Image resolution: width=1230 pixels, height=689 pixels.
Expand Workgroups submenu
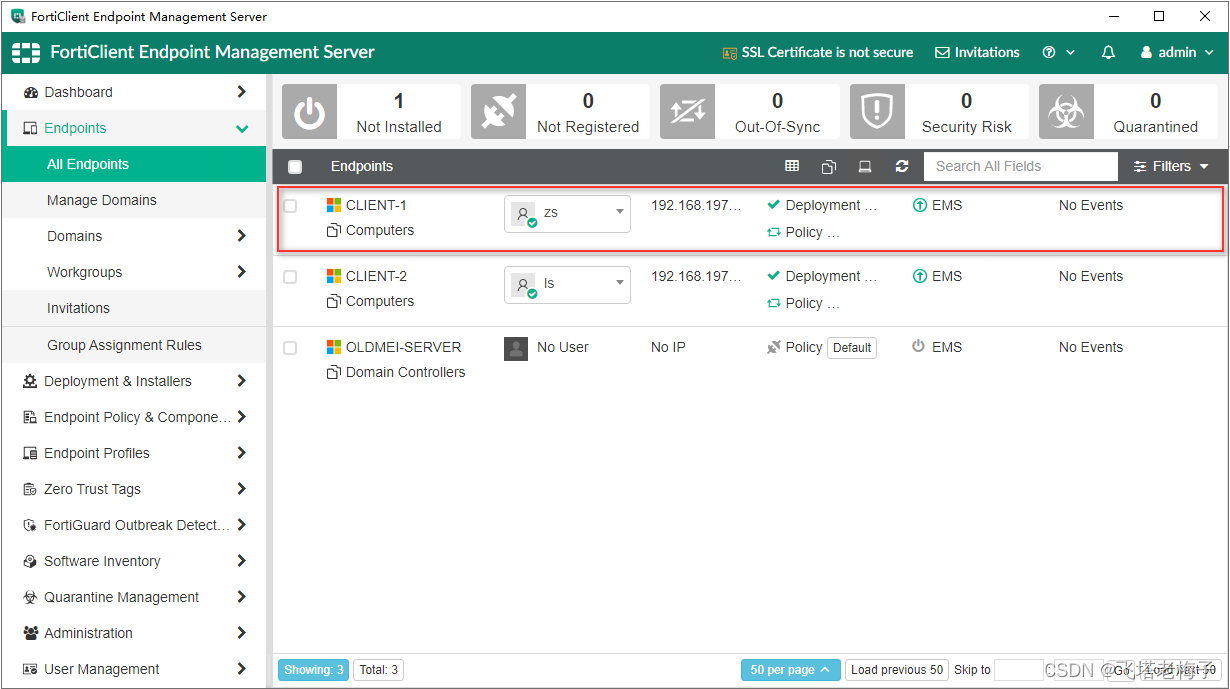tap(241, 272)
